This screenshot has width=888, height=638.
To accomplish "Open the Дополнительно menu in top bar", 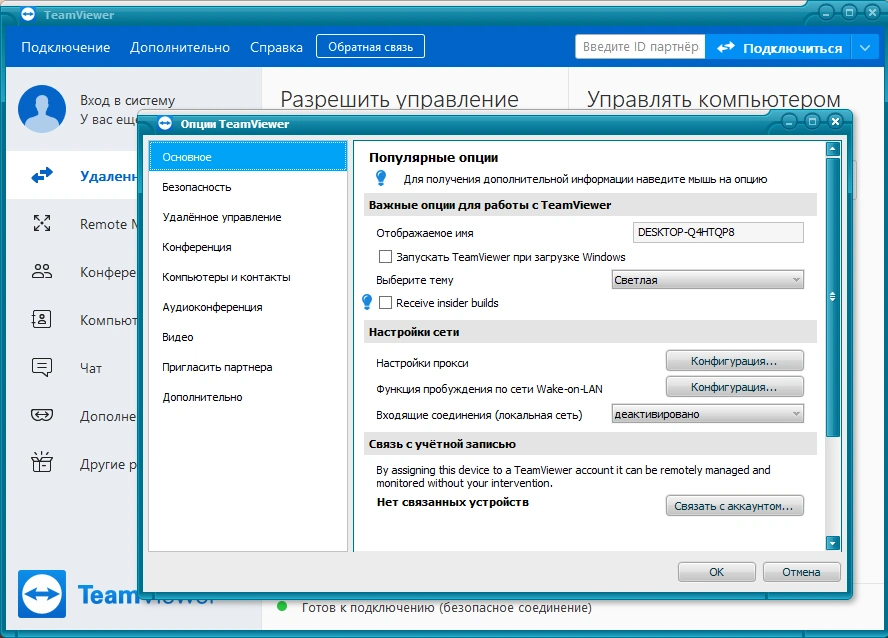I will [x=180, y=48].
